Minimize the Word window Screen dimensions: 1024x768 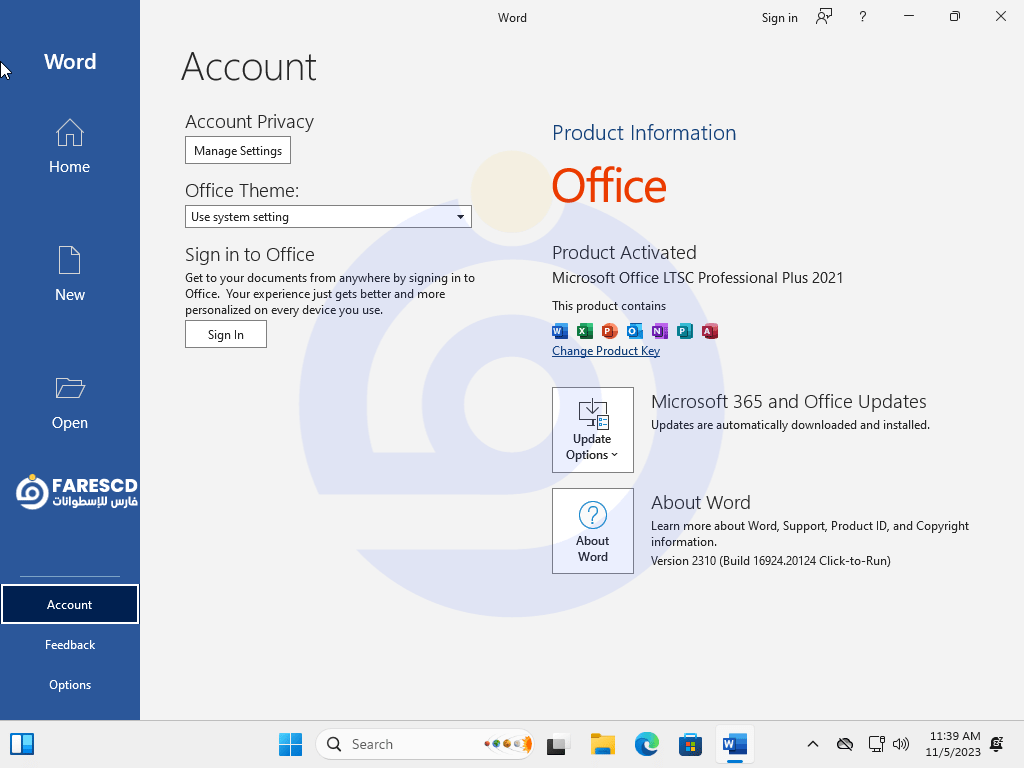pos(908,16)
